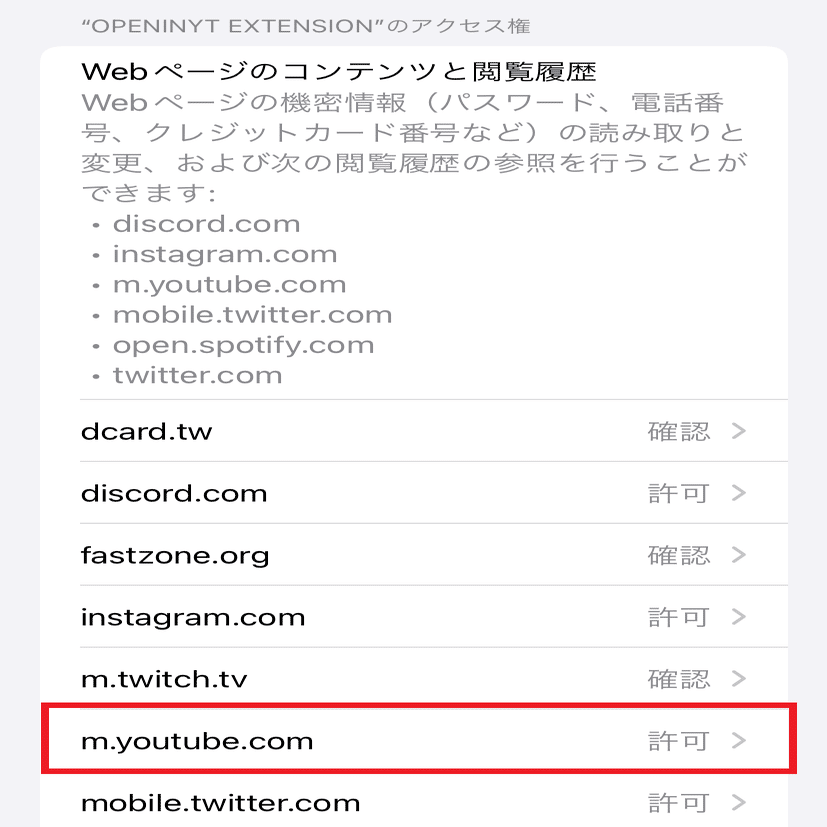Click the chevron beside m.twitch.tv
Screen dimensions: 827x827
(x=739, y=679)
